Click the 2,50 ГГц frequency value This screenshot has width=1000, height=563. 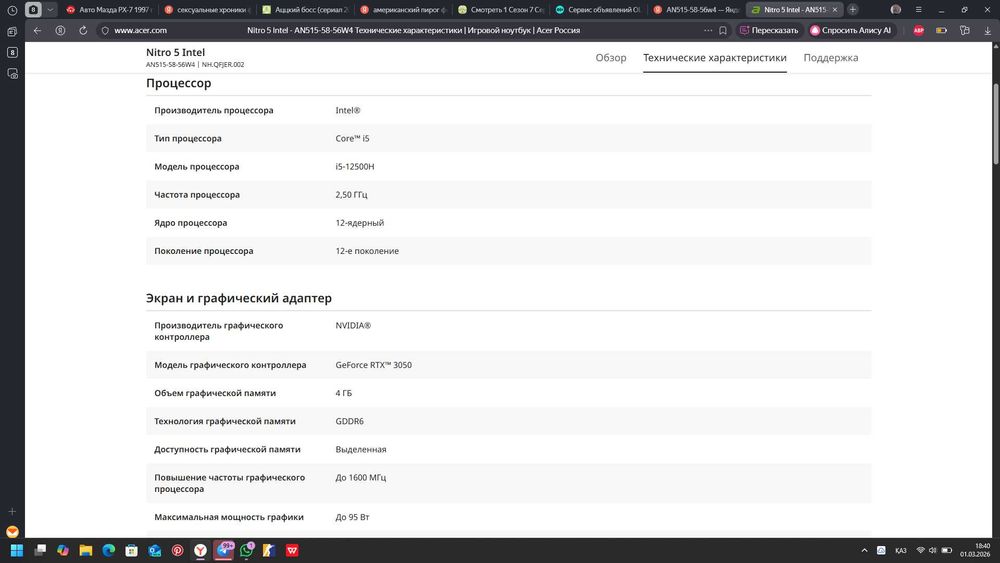[x=351, y=194]
